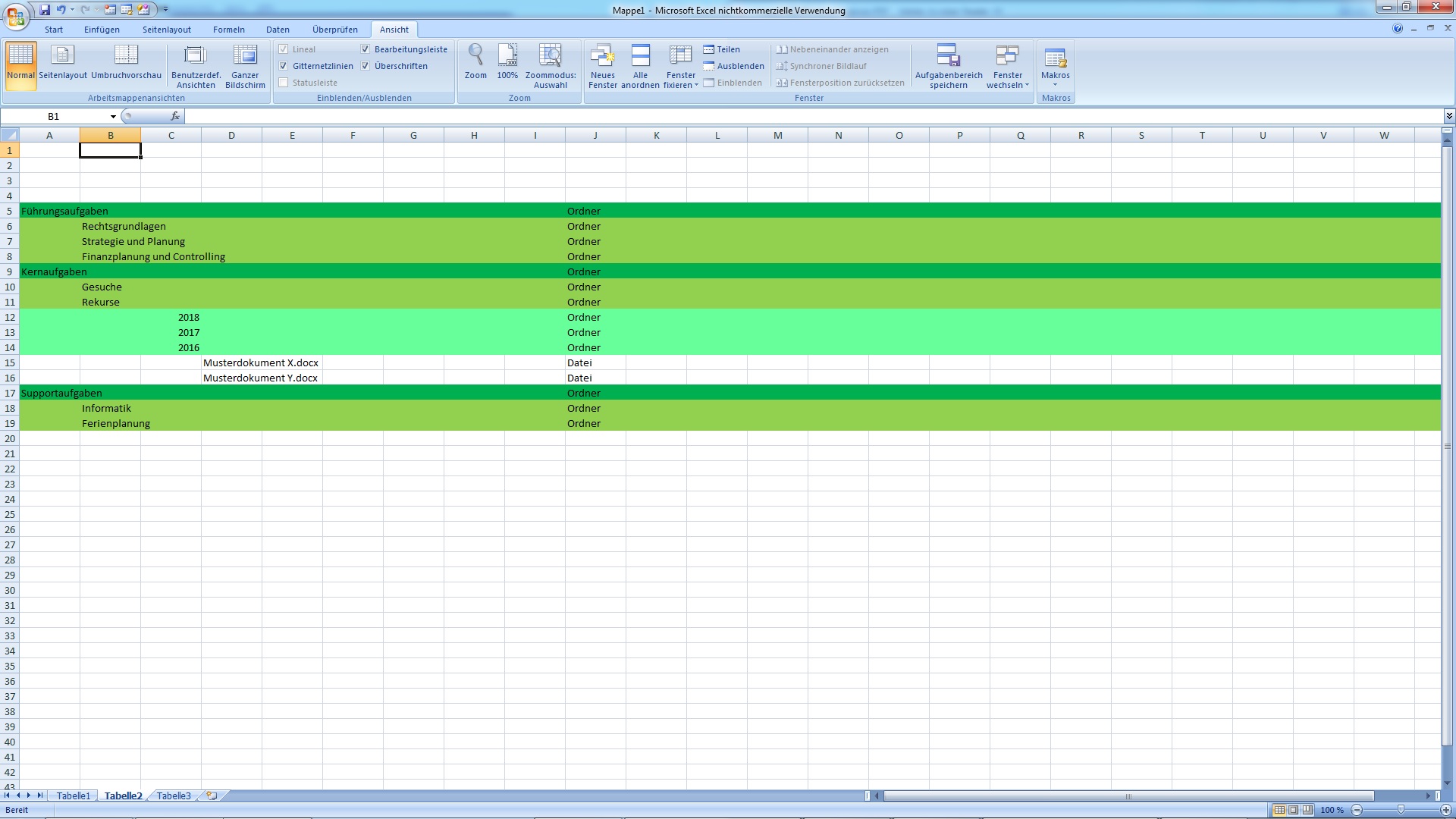This screenshot has width=1456, height=819.
Task: Click the Seitenlayout view icon
Action: pos(62,56)
